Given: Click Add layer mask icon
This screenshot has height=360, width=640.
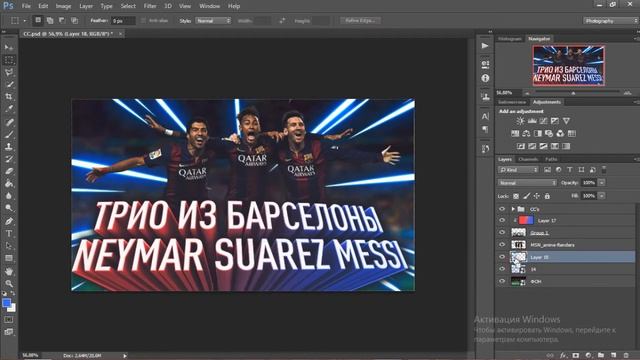Looking at the screenshot, I should [576, 356].
